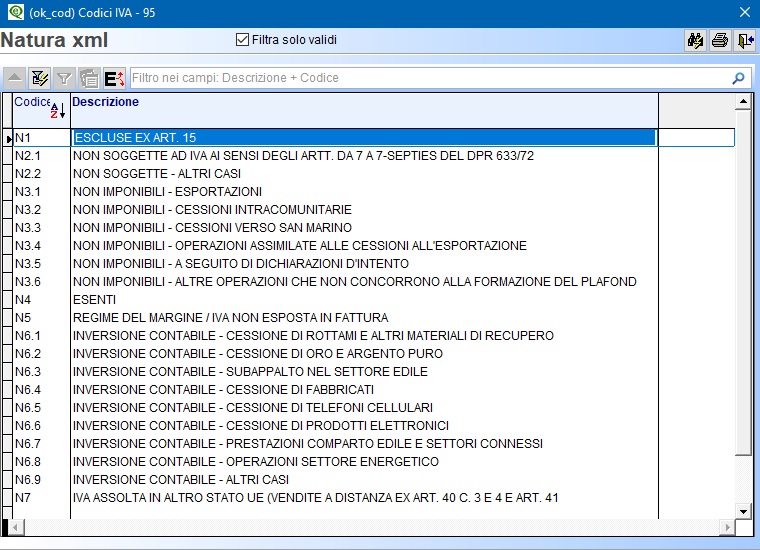Viewport: 760px width, 550px height.
Task: Click the funnel filter icon
Action: tap(64, 78)
